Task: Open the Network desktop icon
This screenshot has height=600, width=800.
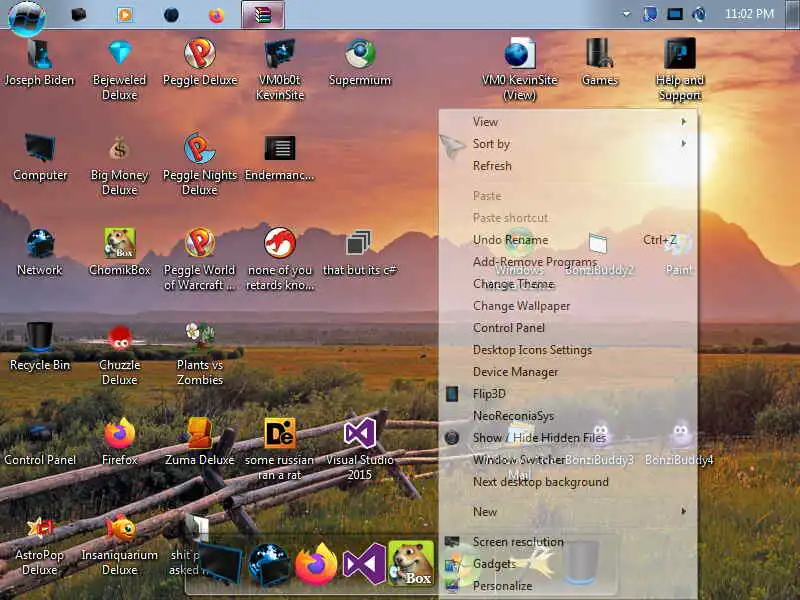Action: click(39, 252)
